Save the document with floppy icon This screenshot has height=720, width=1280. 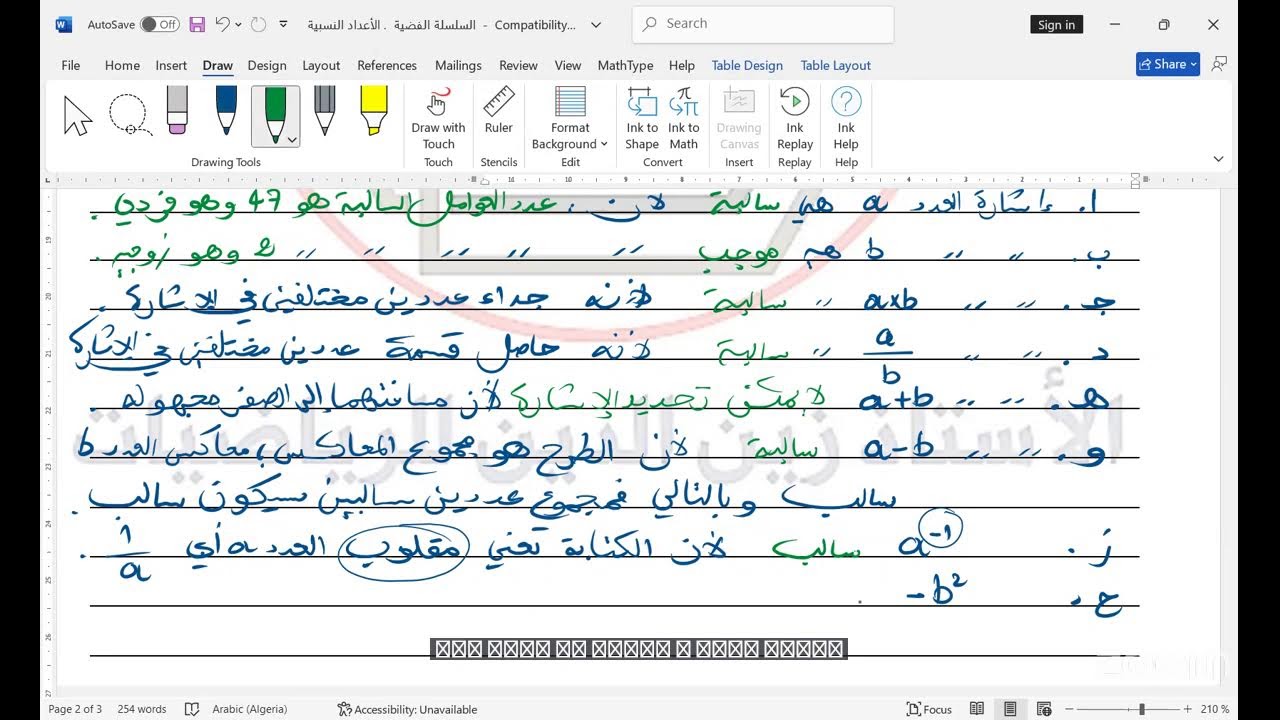click(x=197, y=24)
